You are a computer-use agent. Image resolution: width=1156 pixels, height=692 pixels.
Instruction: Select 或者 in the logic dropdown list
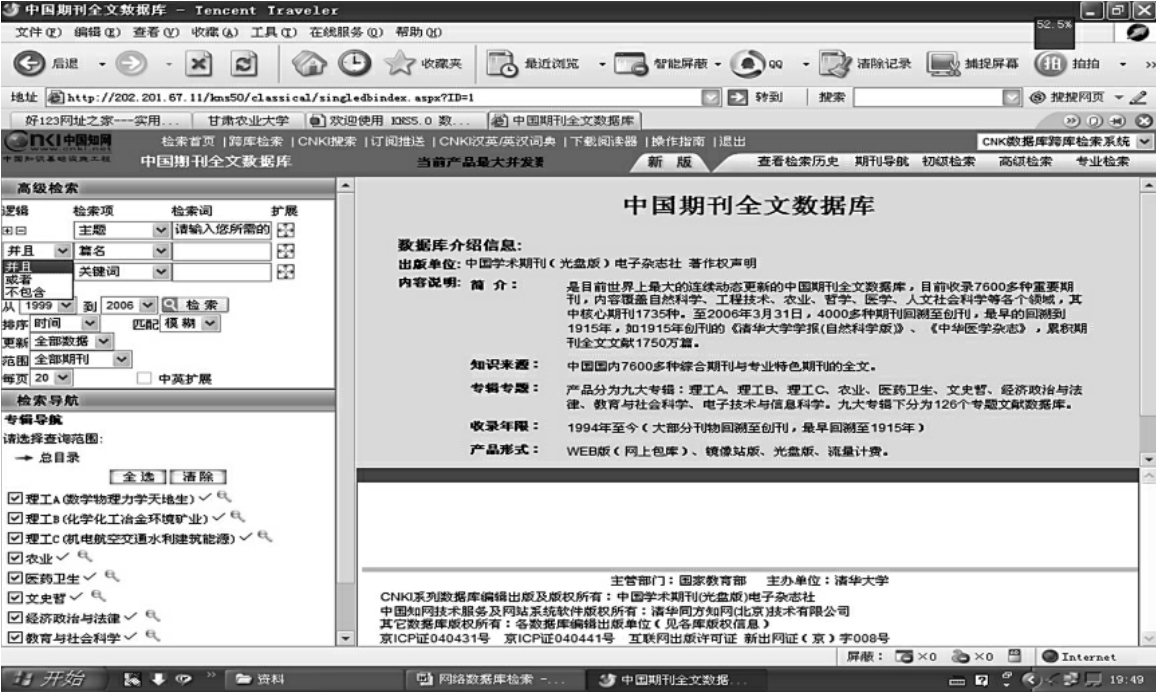pyautogui.click(x=37, y=279)
